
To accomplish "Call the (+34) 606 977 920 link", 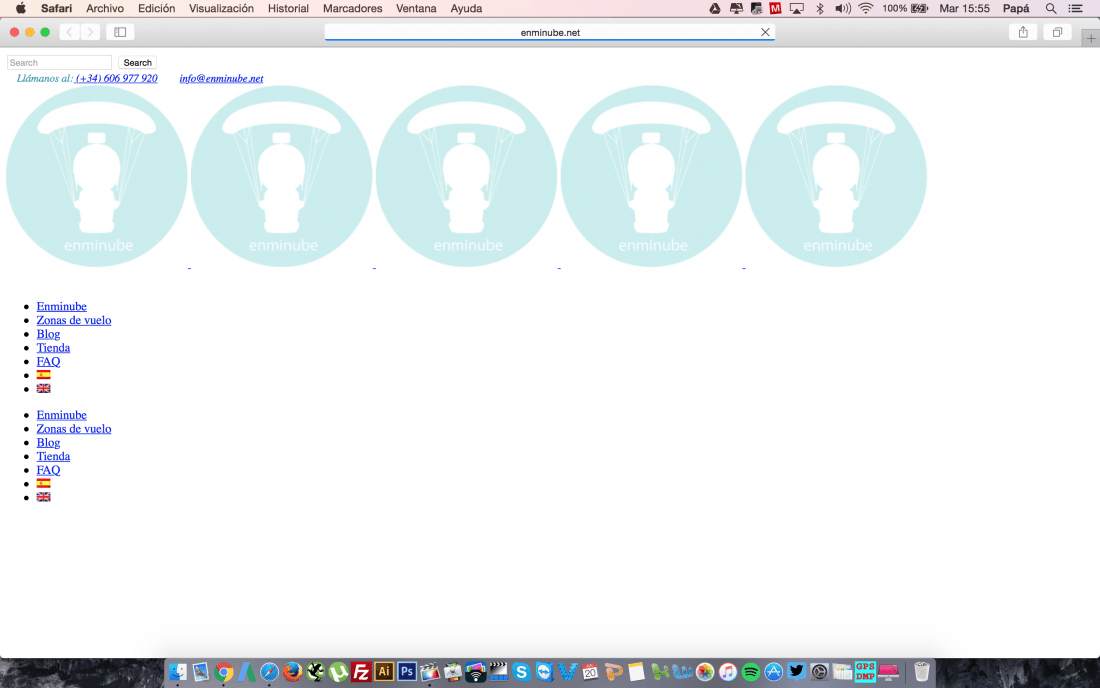I will pyautogui.click(x=116, y=79).
